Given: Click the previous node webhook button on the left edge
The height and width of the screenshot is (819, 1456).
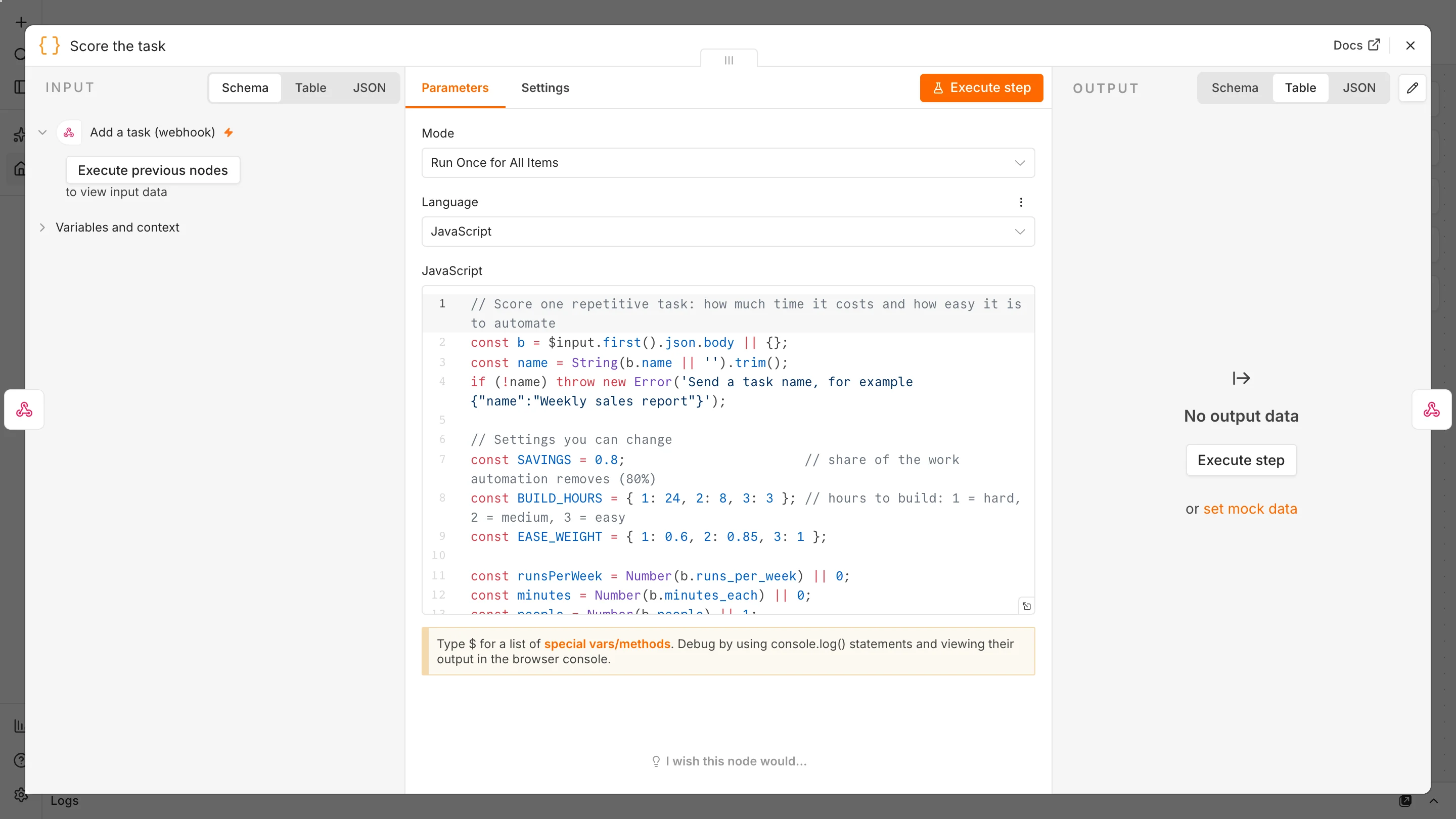Looking at the screenshot, I should [24, 409].
